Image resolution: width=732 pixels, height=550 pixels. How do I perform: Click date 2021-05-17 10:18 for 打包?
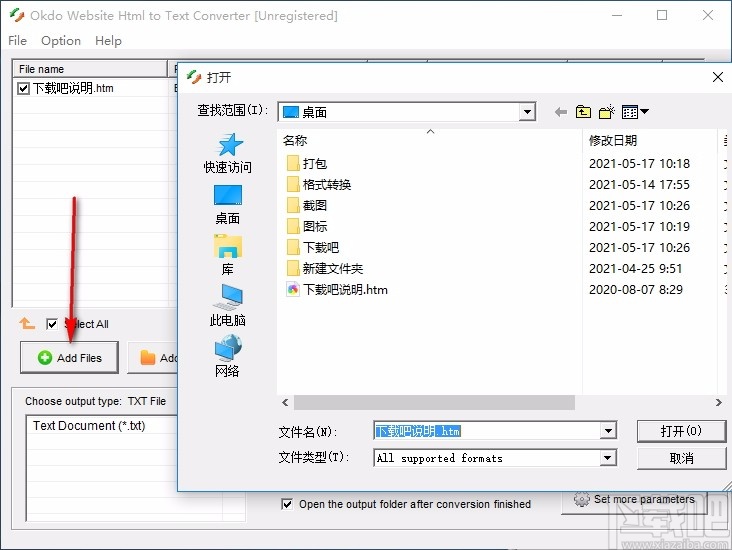click(639, 163)
